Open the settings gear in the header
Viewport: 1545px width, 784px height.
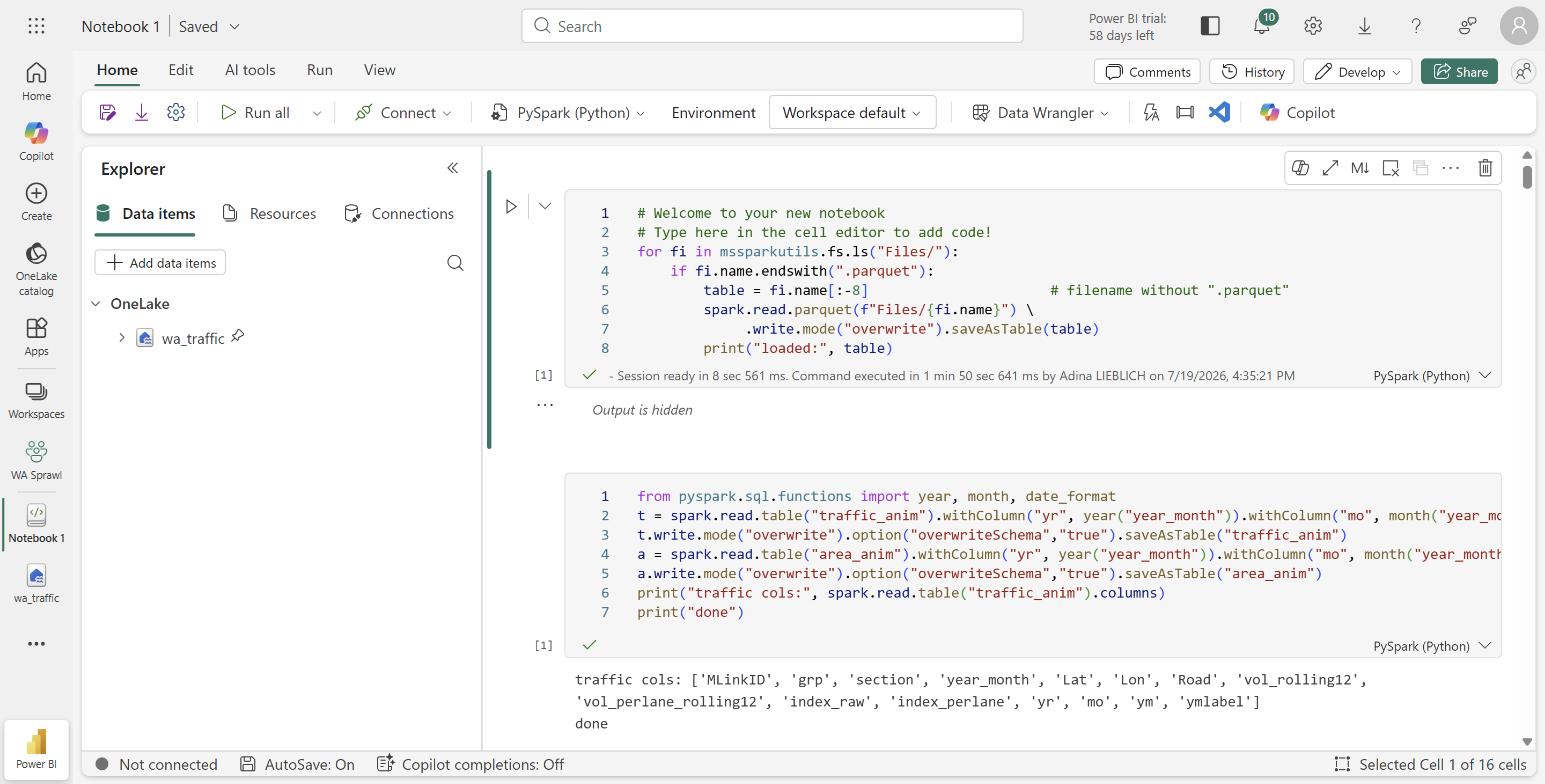(1313, 26)
